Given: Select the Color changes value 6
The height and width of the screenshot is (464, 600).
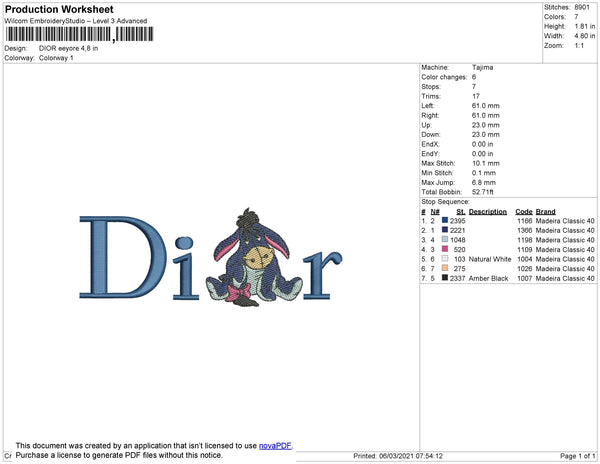Looking at the screenshot, I should coord(474,77).
